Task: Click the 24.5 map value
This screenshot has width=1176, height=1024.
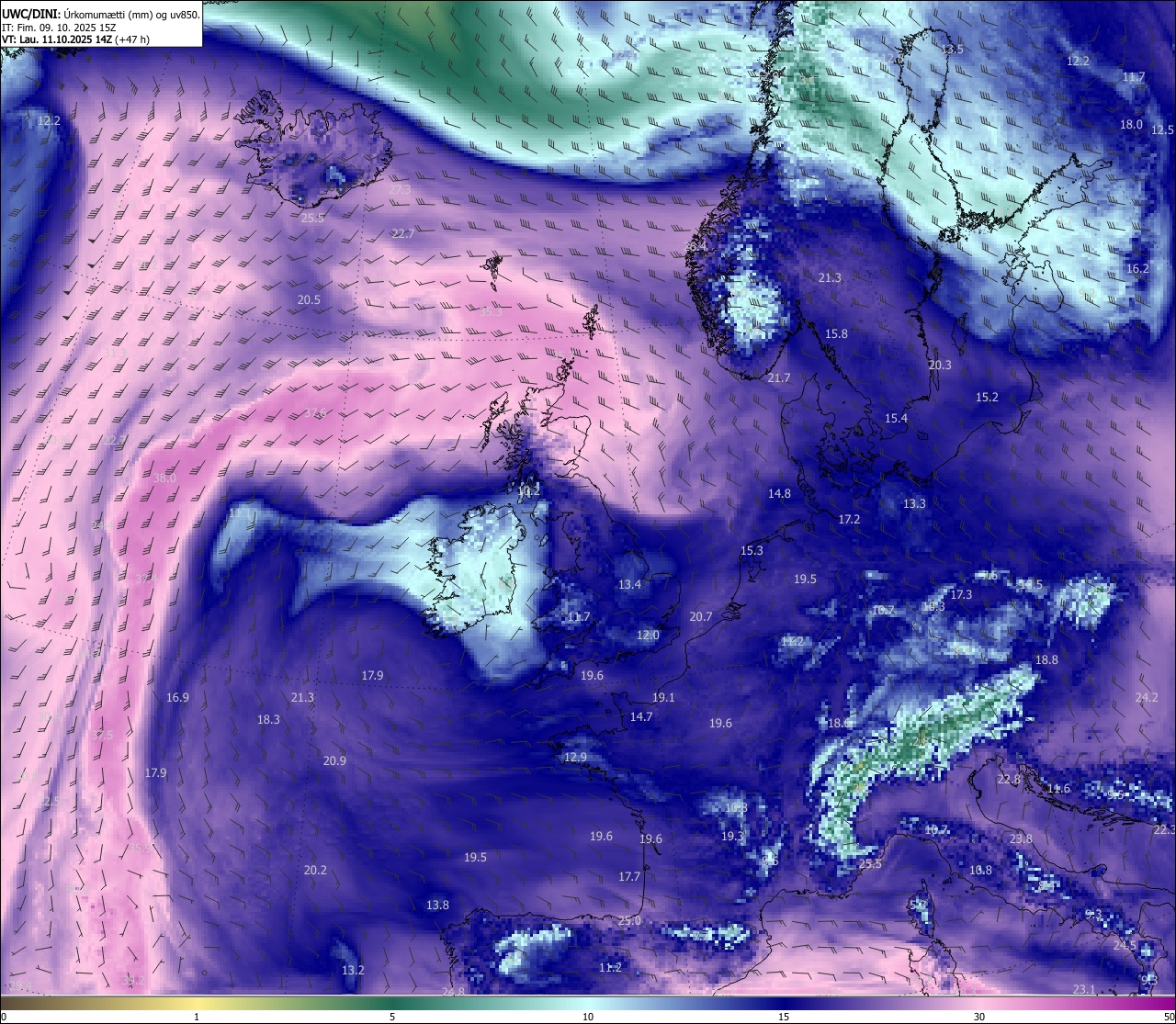Action: point(1125,946)
